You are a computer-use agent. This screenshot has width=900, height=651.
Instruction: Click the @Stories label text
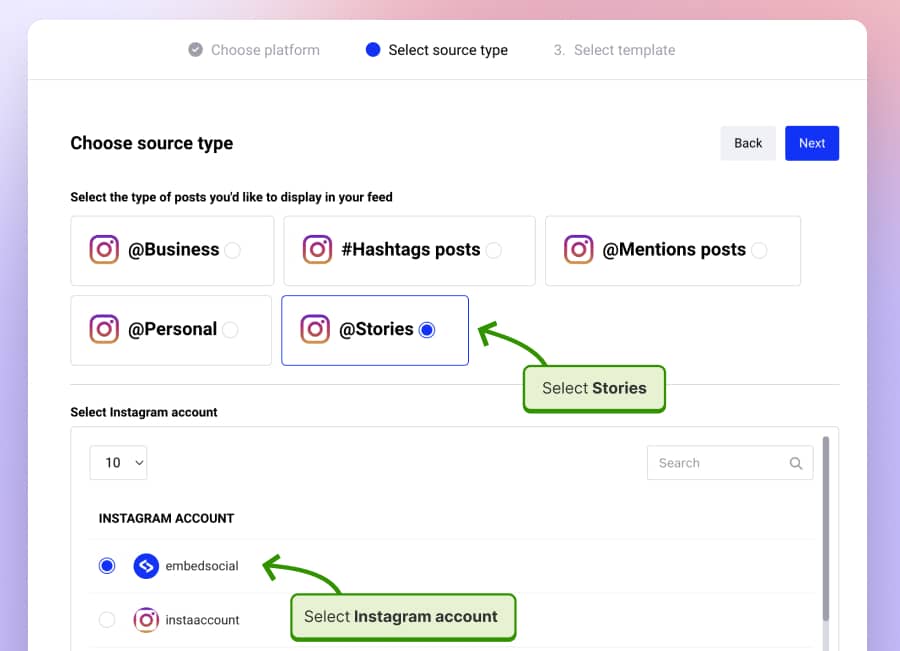point(376,329)
